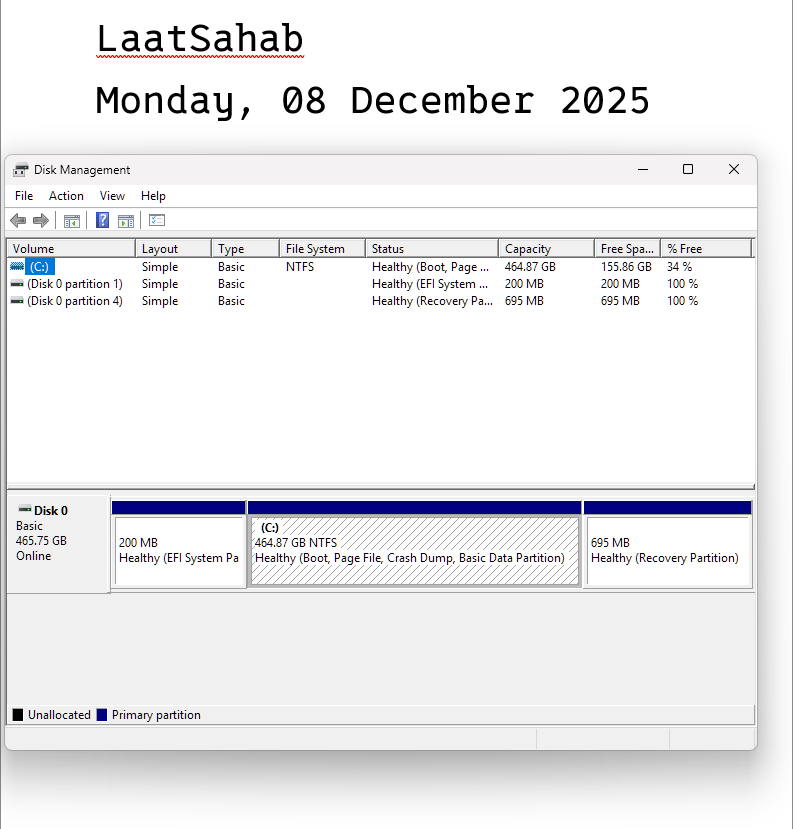Click Show/Hide Action Pane toolbar icon

tap(126, 220)
